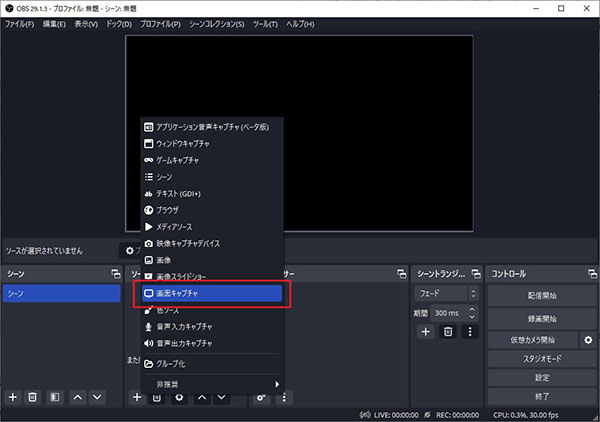
Task: Toggle スタジオモード
Action: click(x=541, y=358)
